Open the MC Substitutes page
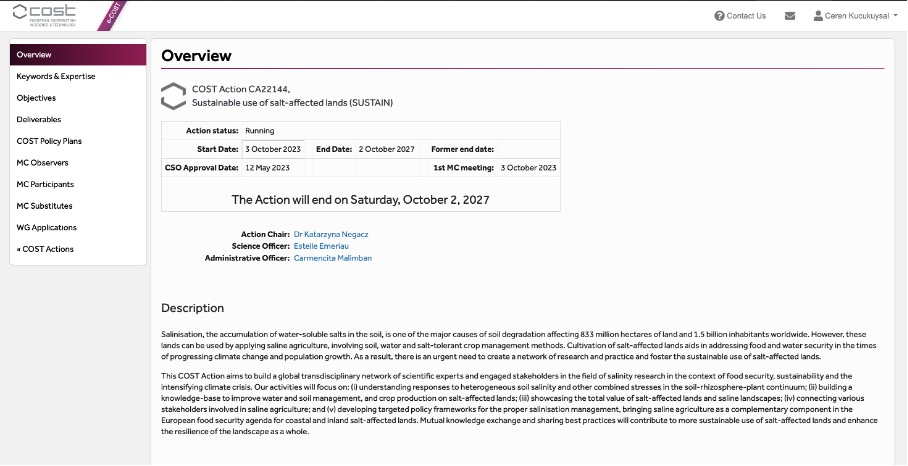 [44, 206]
